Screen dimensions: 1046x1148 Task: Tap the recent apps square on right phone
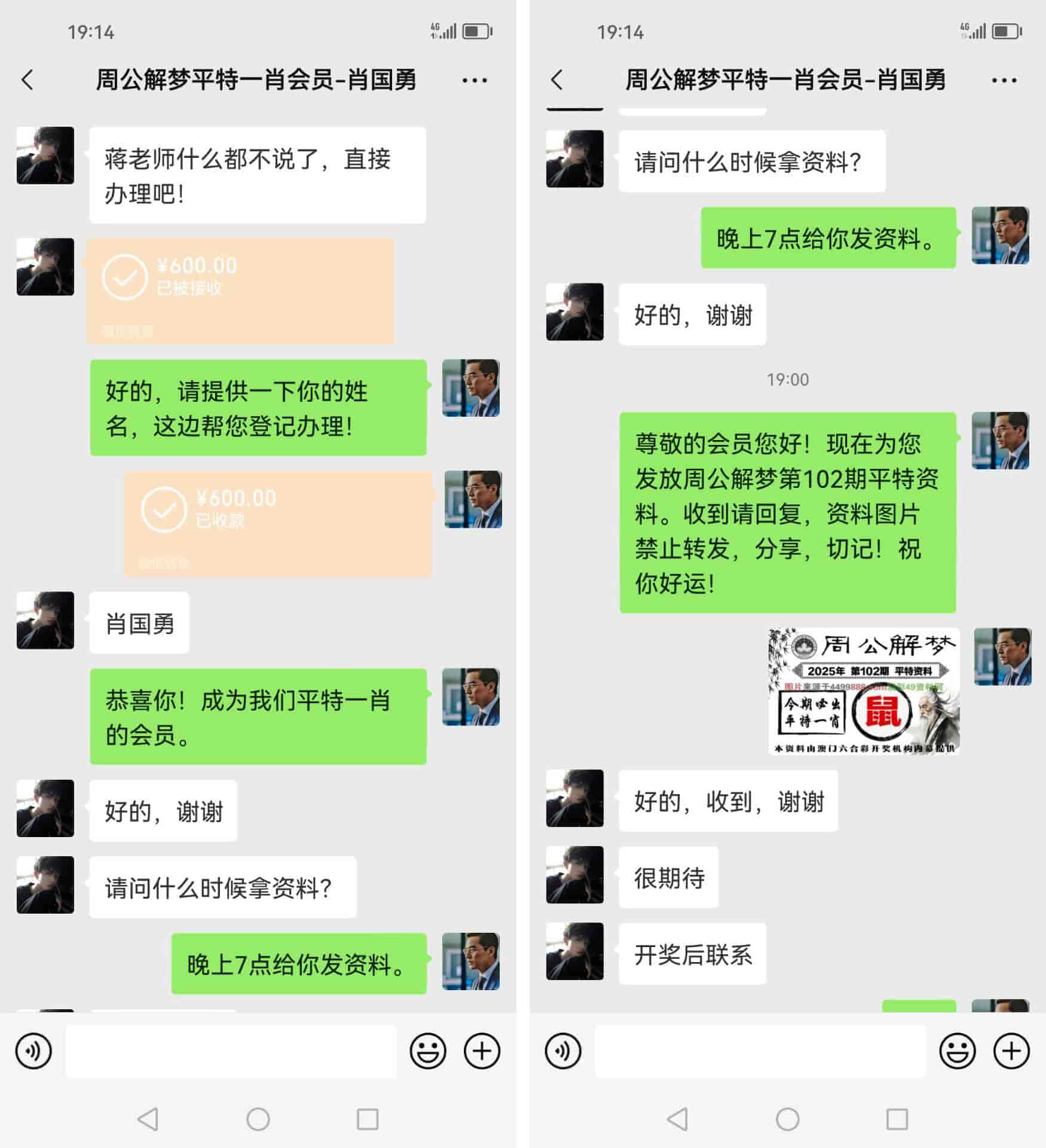(x=897, y=1119)
